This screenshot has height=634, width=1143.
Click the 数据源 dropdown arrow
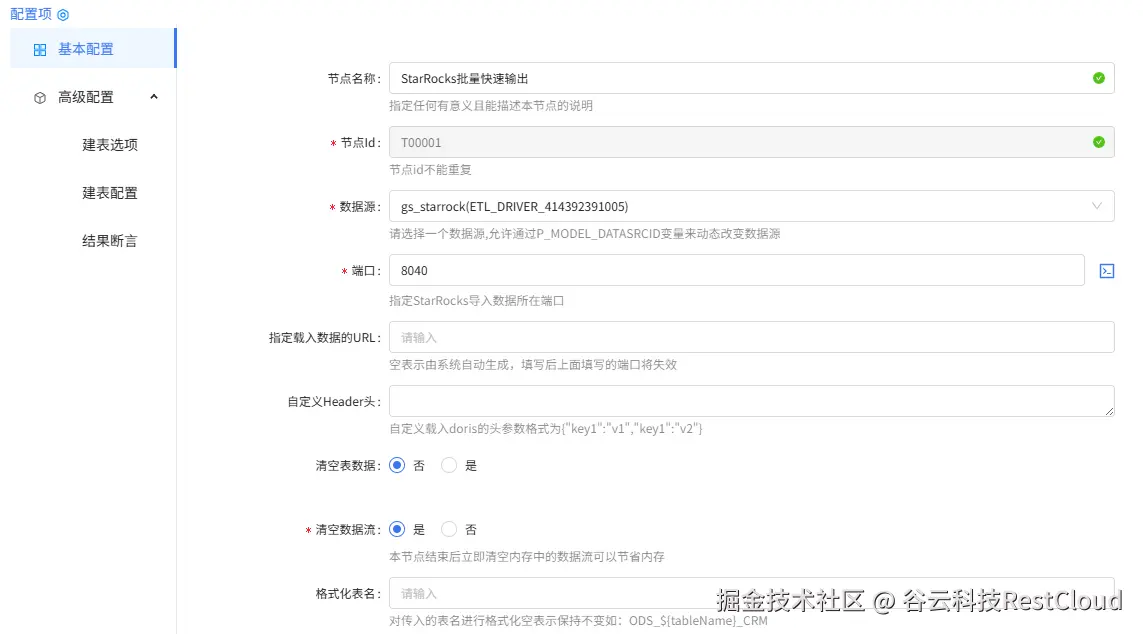pos(1096,206)
